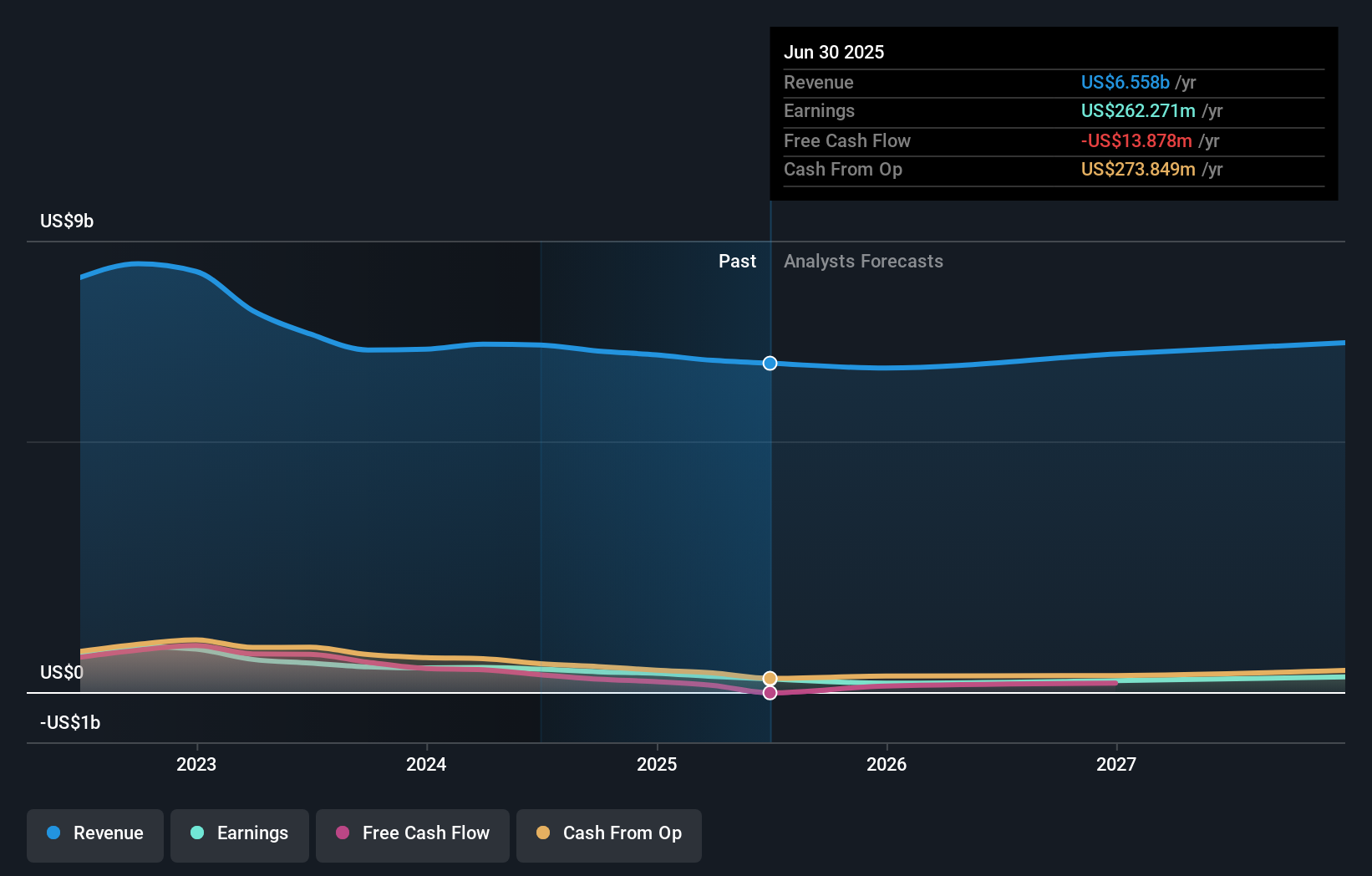Click the 2024 x-axis label
Image resolution: width=1372 pixels, height=876 pixels.
pyautogui.click(x=426, y=764)
